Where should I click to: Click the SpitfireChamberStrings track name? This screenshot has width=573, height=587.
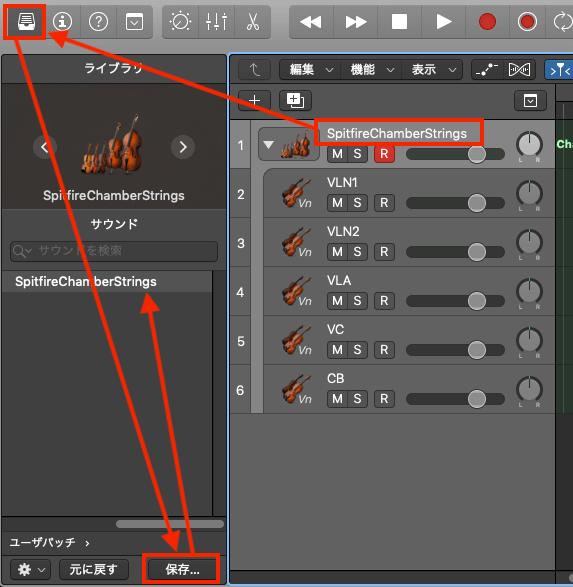[397, 133]
